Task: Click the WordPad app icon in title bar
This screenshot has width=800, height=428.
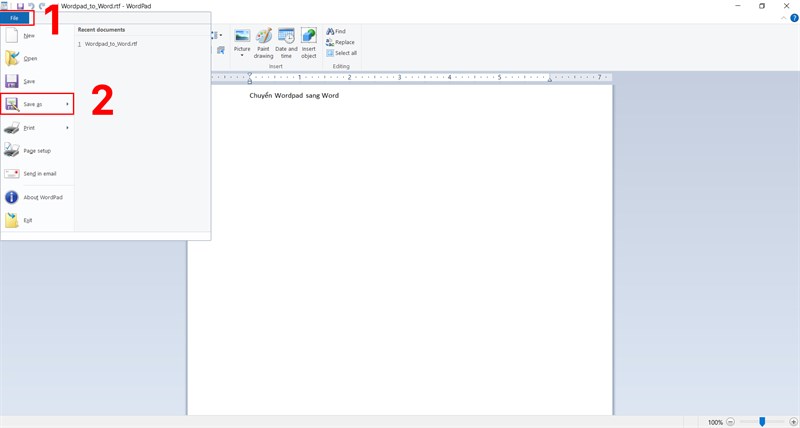Action: pos(4,6)
